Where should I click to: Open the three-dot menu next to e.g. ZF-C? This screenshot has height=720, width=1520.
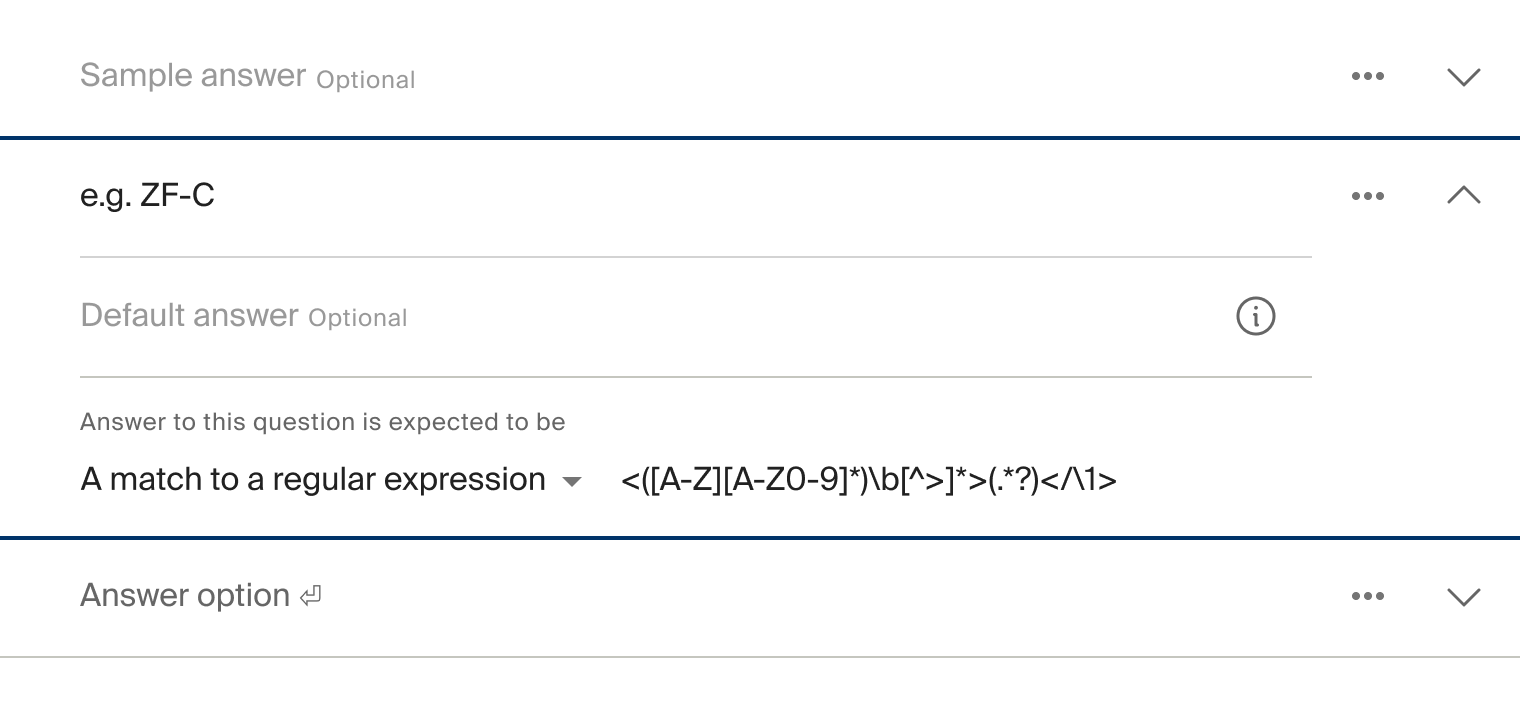(x=1367, y=195)
